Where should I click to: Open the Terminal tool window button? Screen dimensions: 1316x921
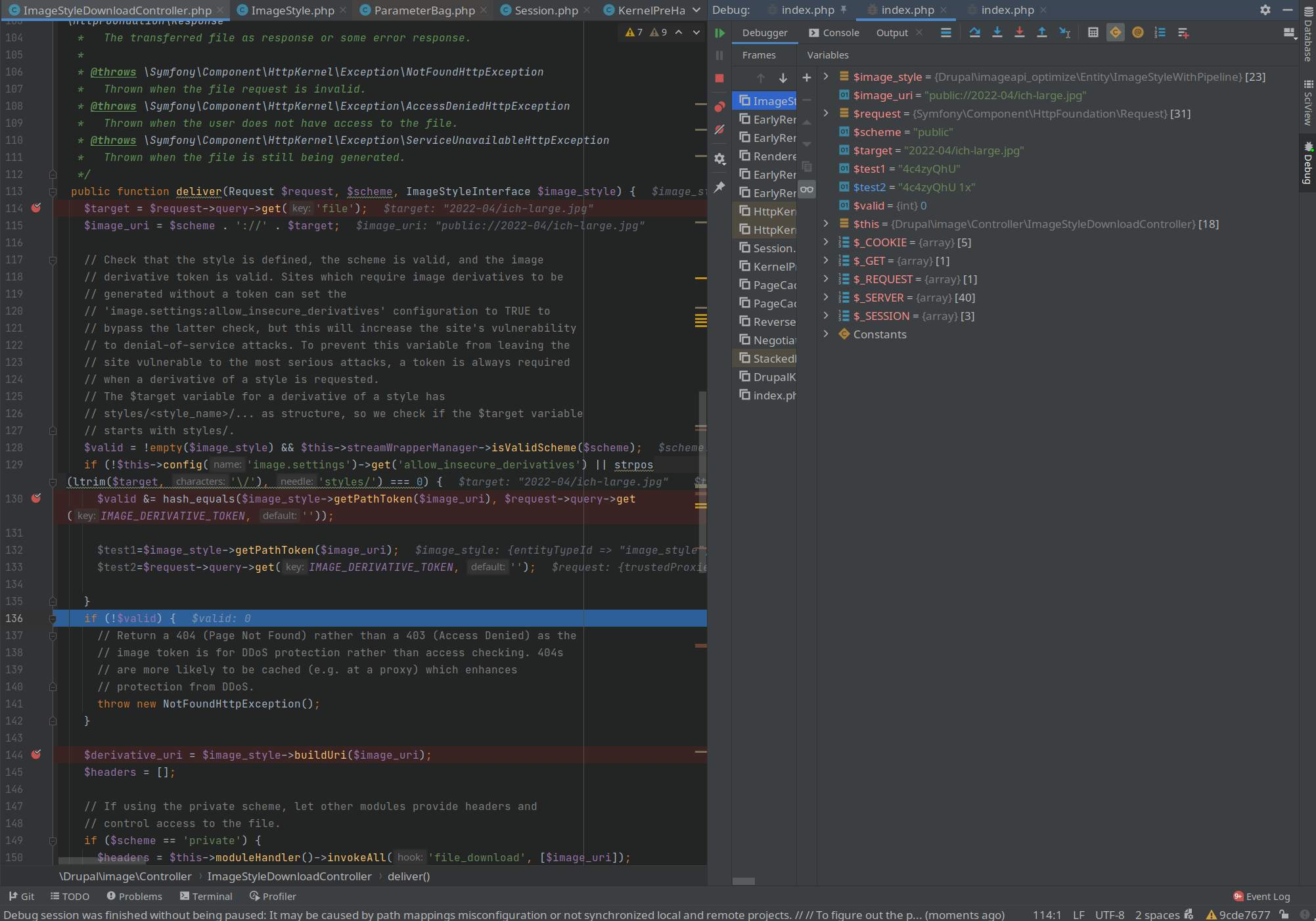[206, 896]
